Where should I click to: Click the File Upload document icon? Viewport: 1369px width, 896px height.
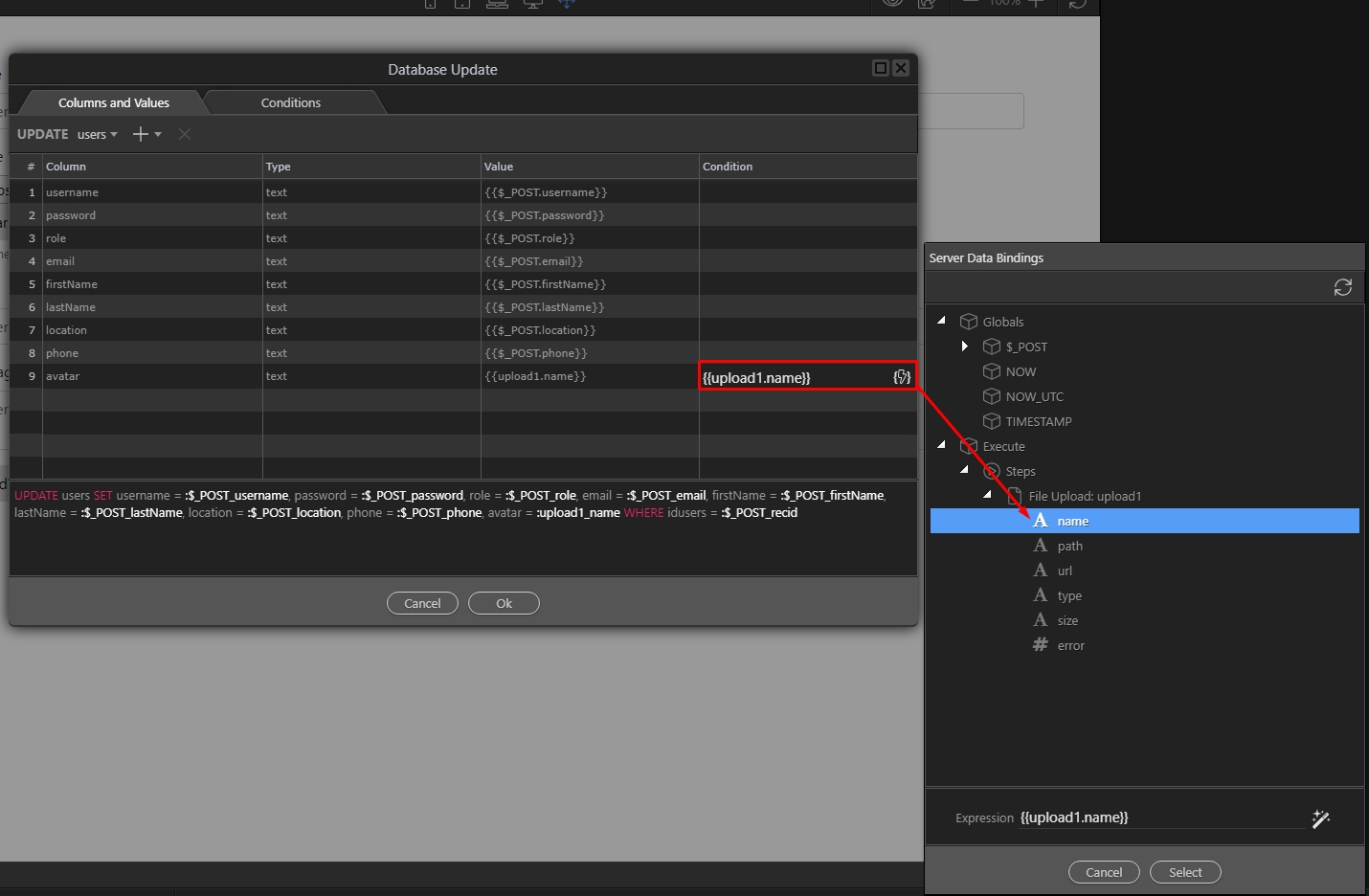[x=1015, y=496]
